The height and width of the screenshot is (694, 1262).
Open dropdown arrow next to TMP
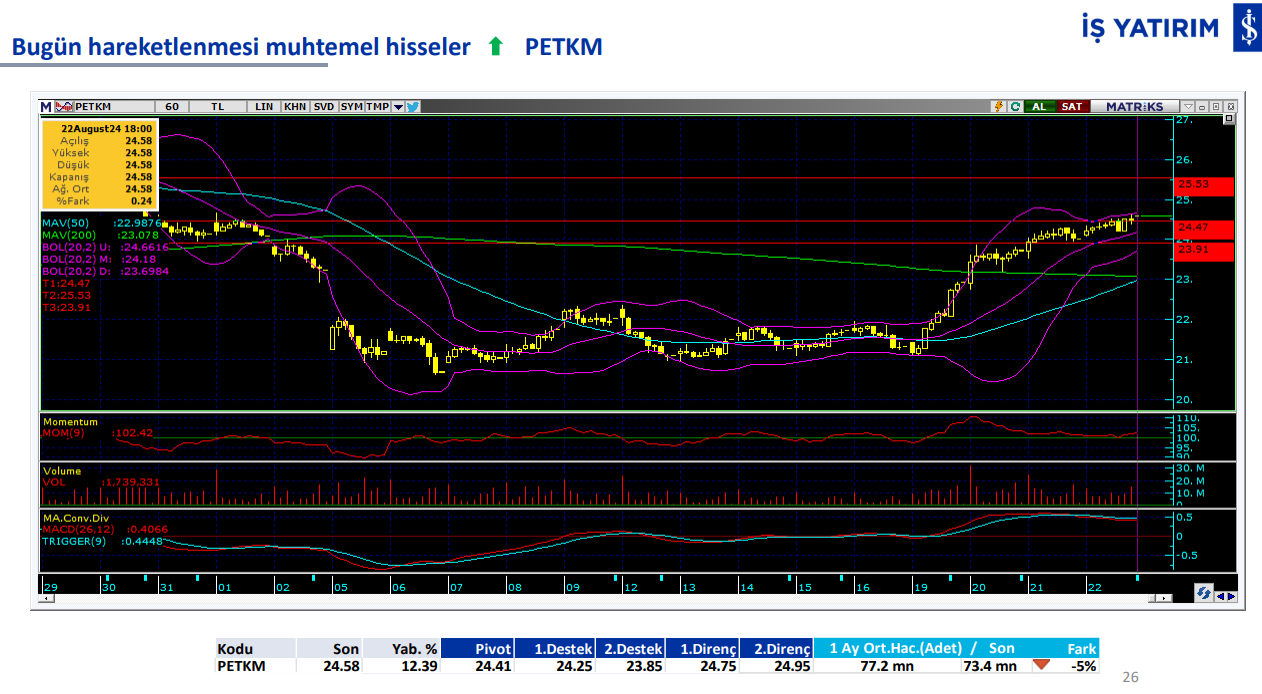coord(398,106)
